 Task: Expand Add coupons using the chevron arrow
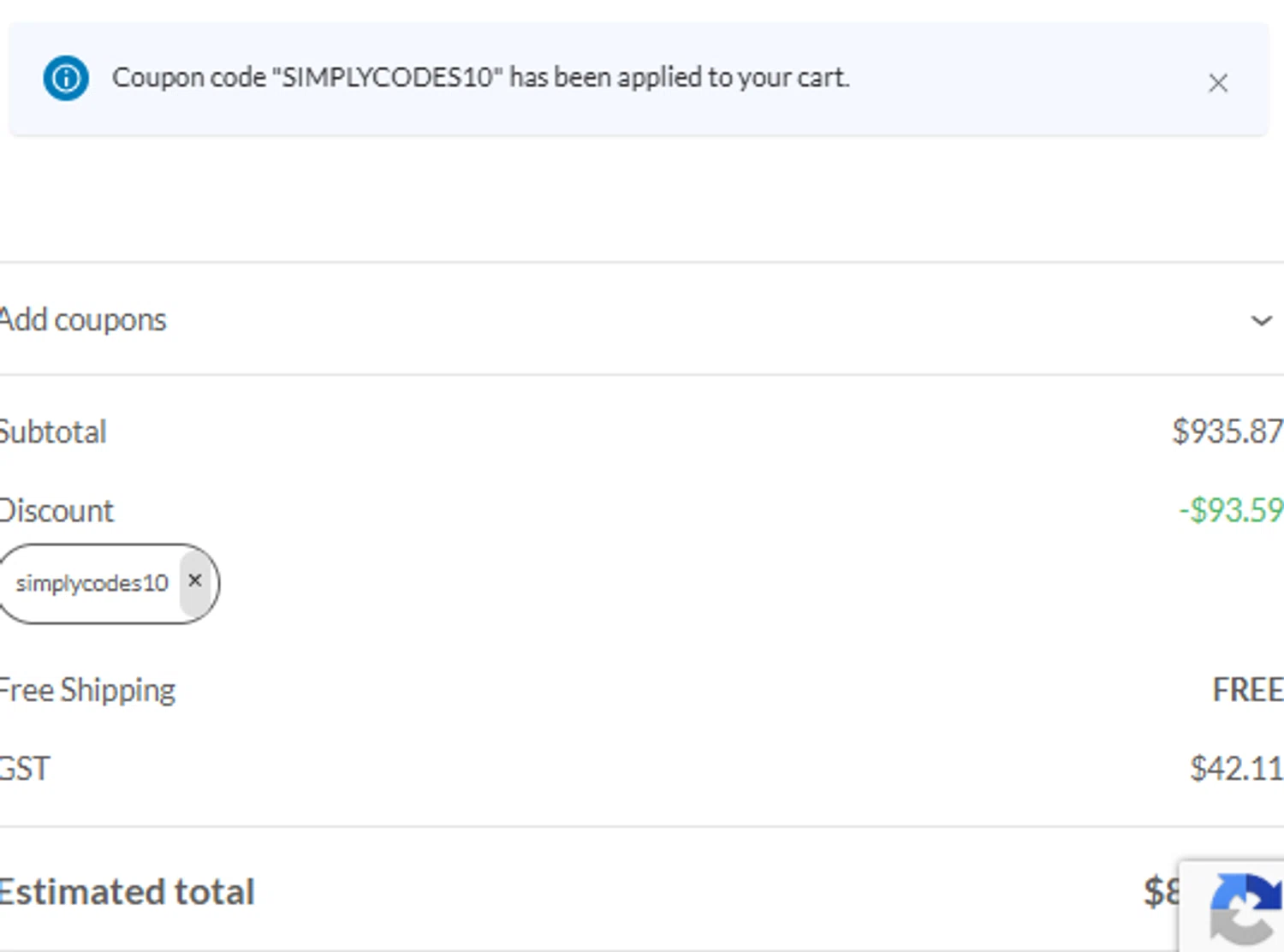pyautogui.click(x=1260, y=321)
